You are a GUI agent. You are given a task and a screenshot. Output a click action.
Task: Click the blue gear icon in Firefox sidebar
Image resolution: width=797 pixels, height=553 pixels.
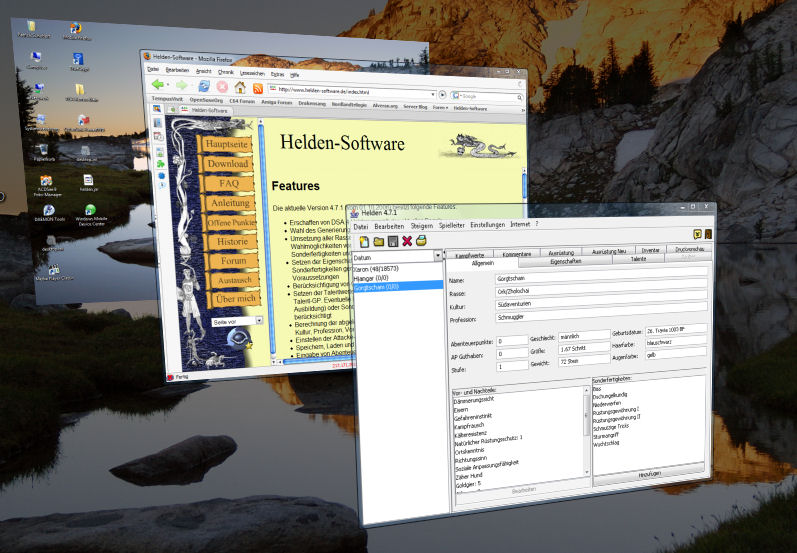161,175
